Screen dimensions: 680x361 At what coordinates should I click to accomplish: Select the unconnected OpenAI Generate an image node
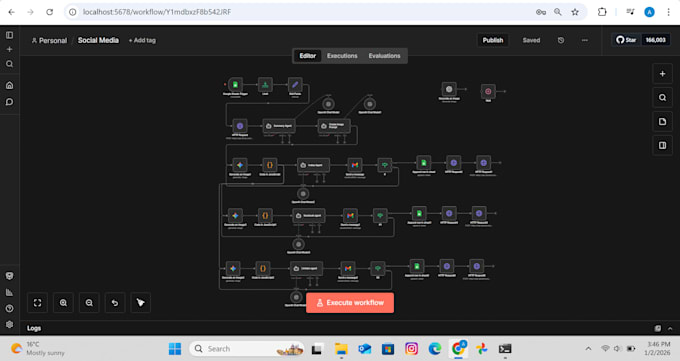coord(449,89)
